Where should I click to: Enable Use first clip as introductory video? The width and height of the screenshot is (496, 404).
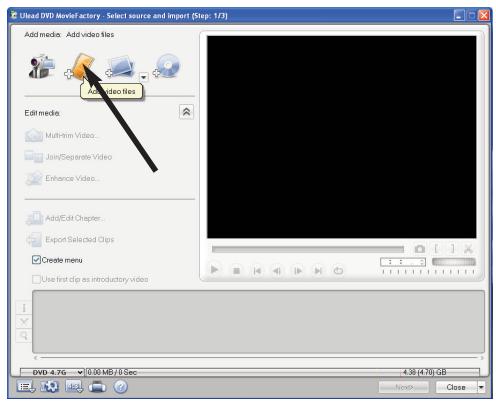(36, 279)
